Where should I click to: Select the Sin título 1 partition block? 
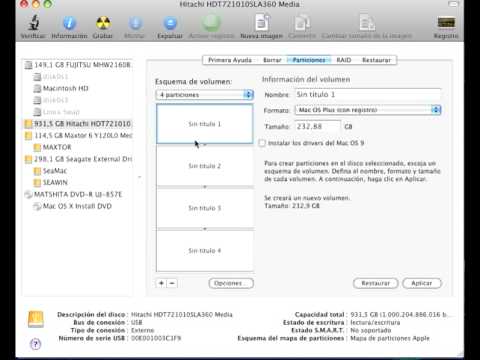(x=205, y=124)
